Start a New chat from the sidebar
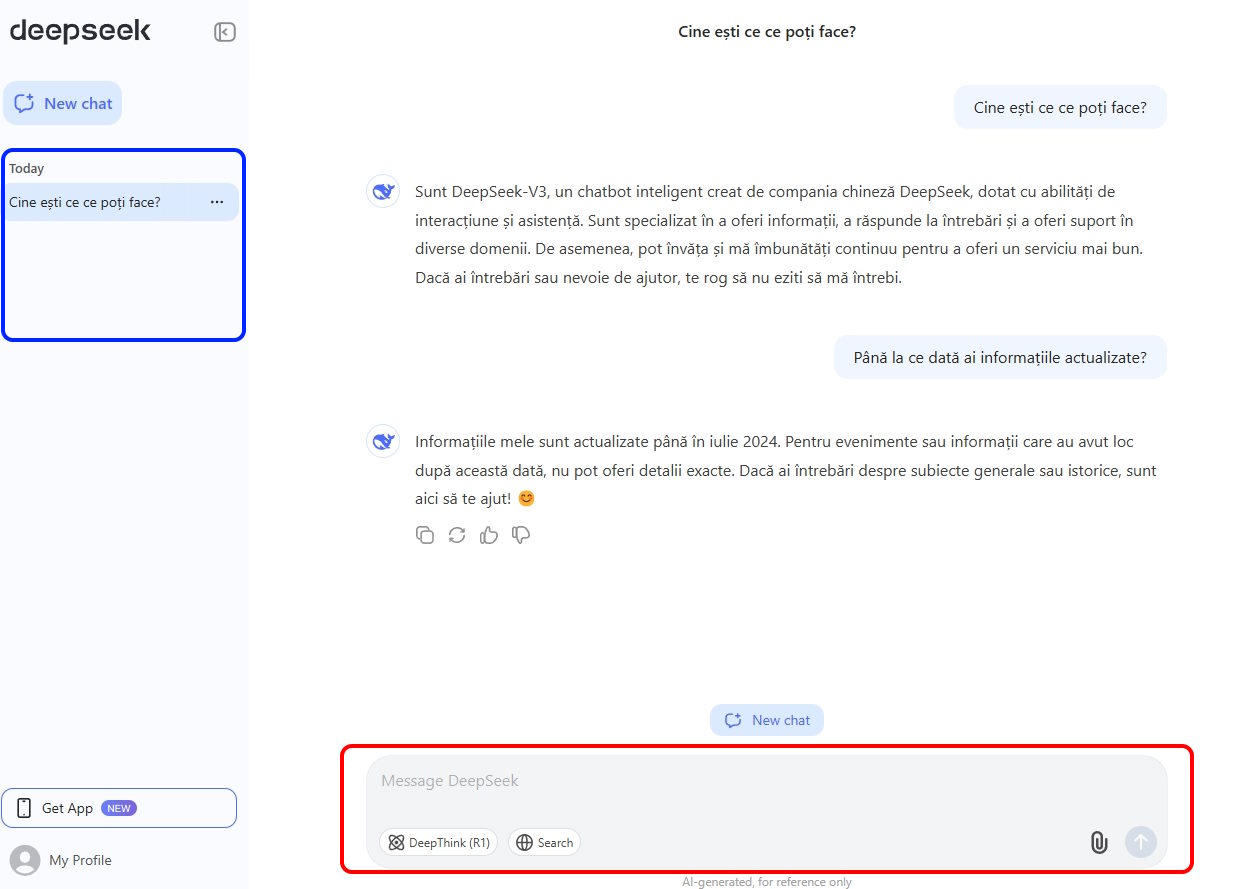The image size is (1255, 889). coord(63,102)
